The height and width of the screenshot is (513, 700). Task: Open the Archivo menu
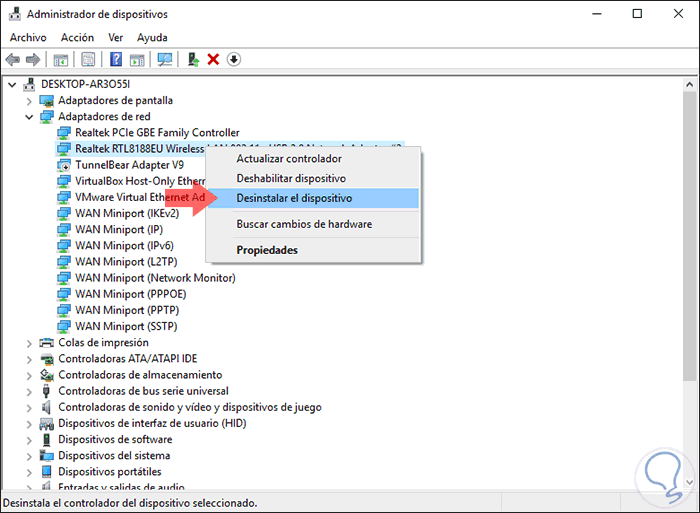click(28, 38)
